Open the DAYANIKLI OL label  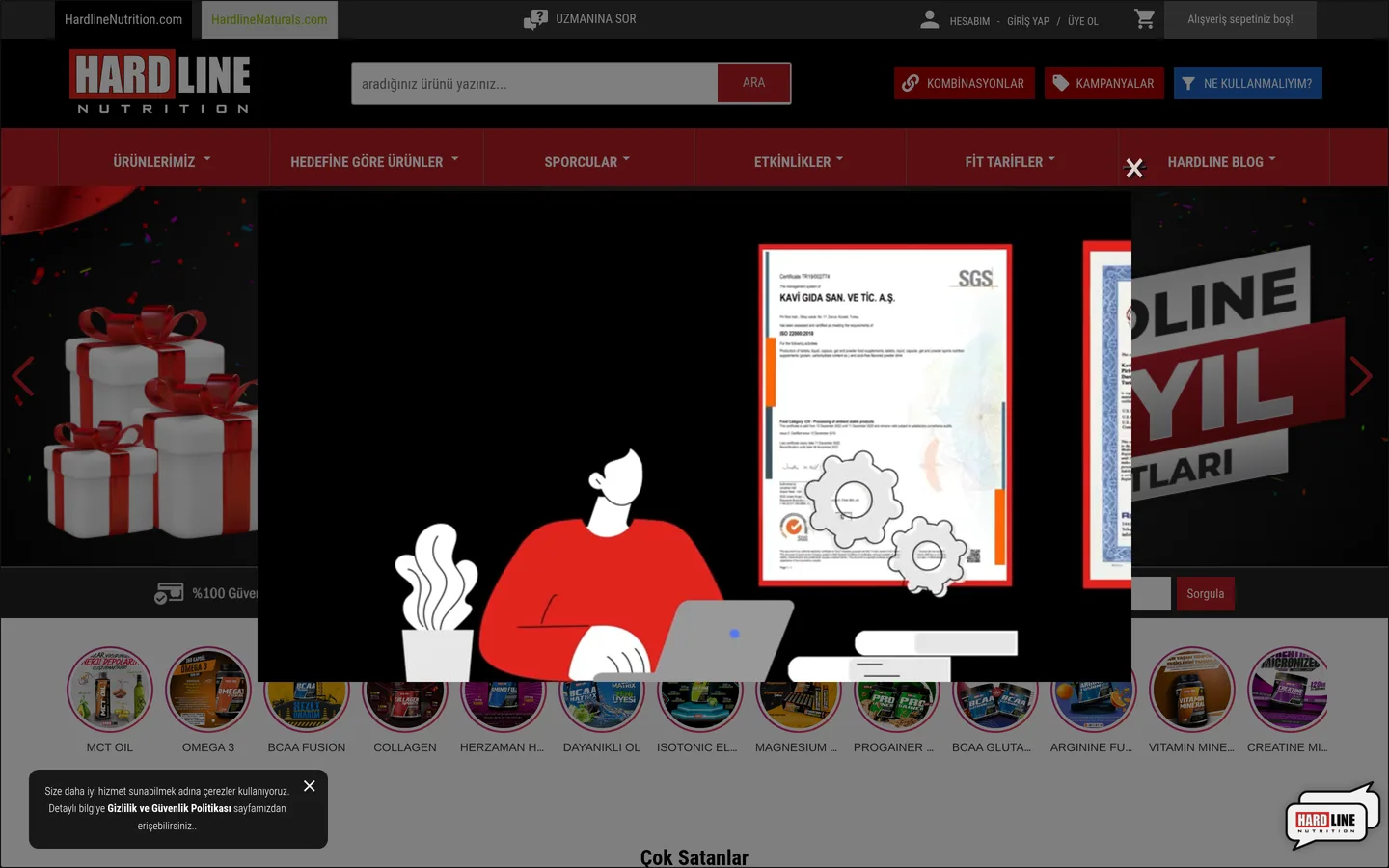[602, 747]
